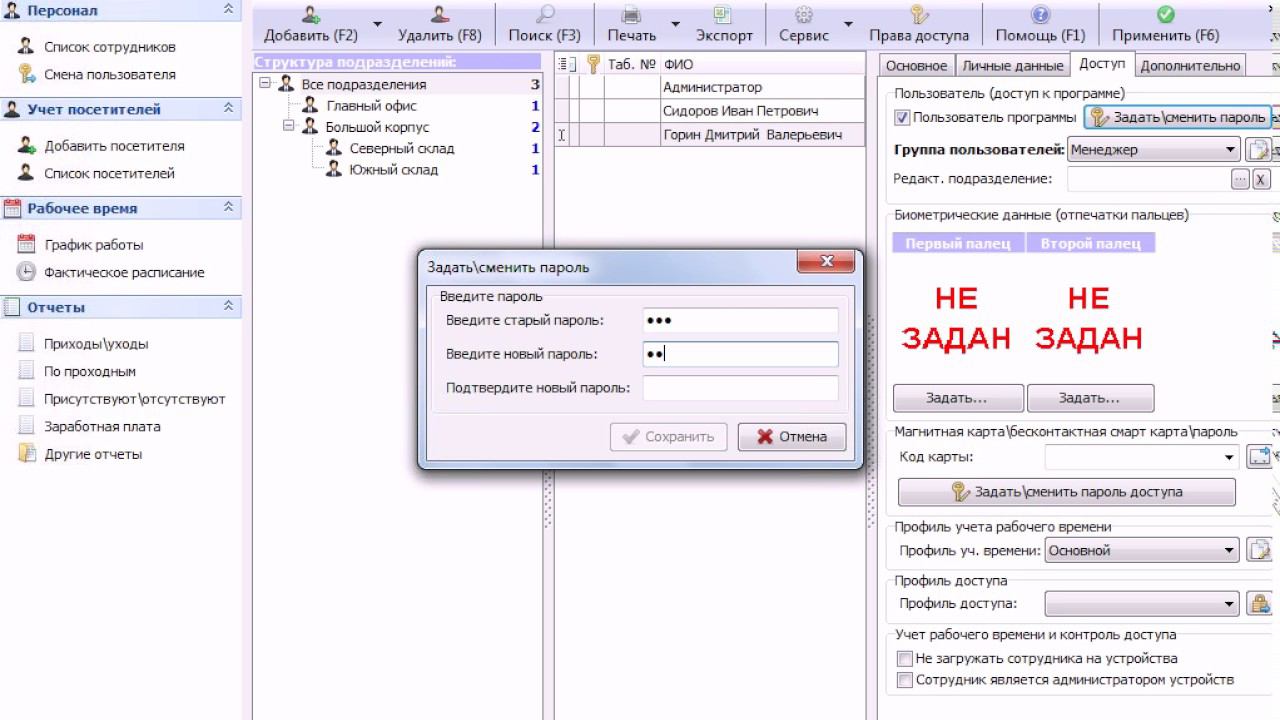
Task: Open the По проходным report
Action: [x=90, y=371]
